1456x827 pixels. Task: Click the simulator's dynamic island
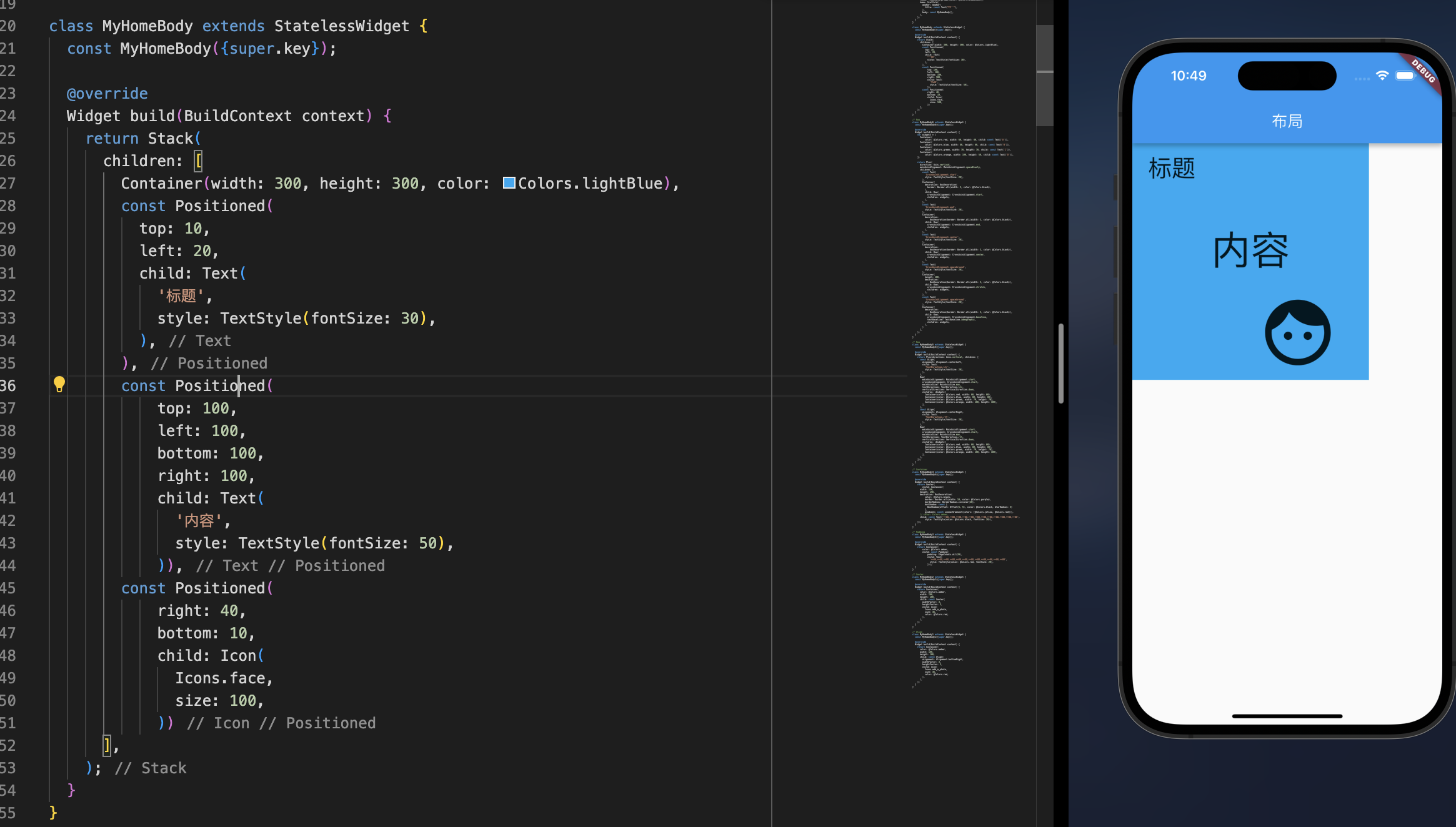coord(1287,76)
